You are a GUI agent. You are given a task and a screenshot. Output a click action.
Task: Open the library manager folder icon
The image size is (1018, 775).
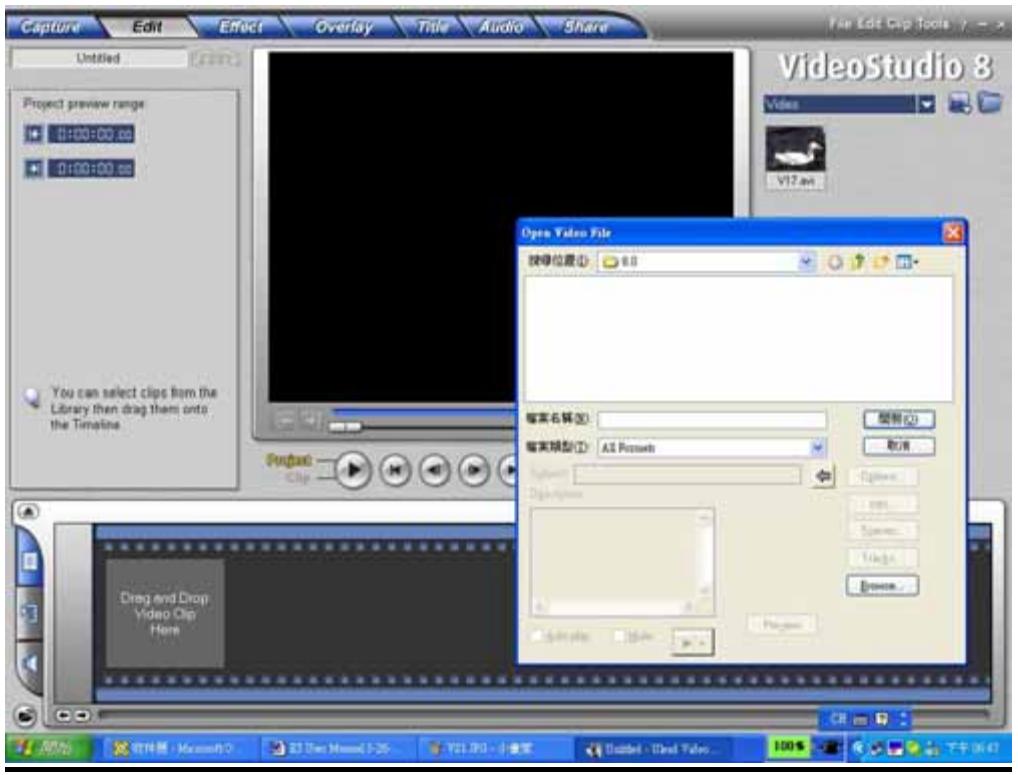[x=990, y=102]
